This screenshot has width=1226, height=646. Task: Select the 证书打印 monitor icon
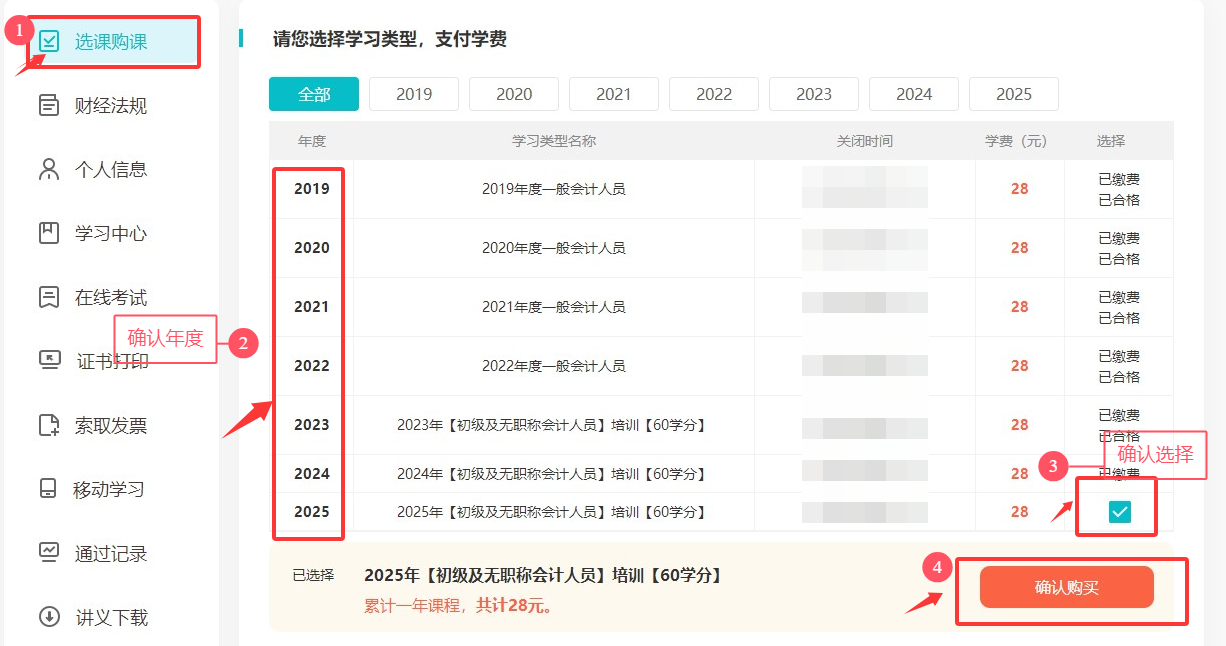click(x=48, y=361)
